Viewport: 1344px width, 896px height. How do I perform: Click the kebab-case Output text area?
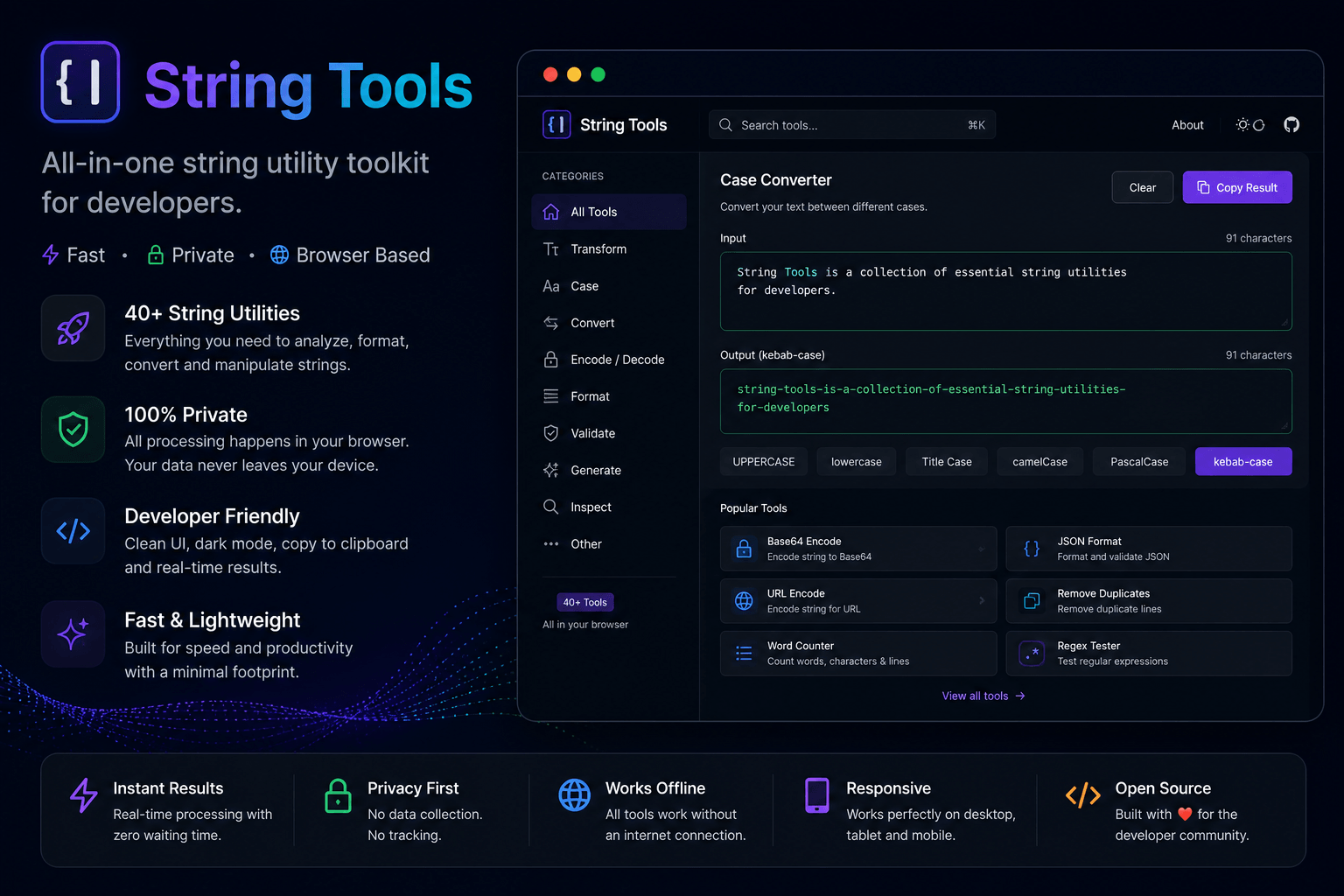pos(1006,402)
